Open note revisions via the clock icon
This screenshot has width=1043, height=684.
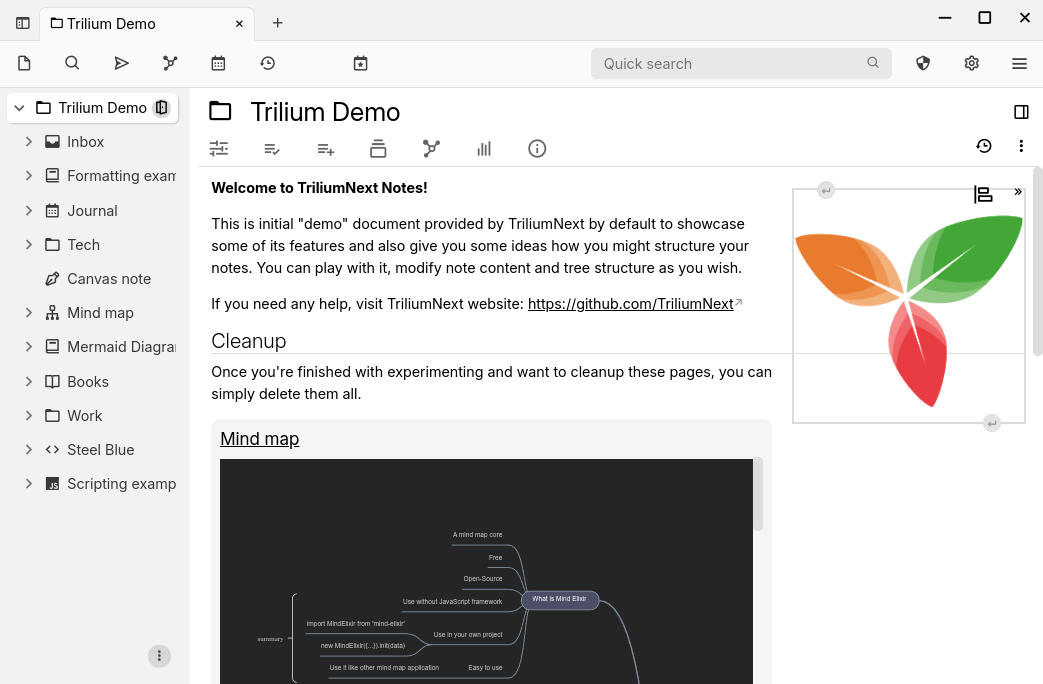click(984, 146)
